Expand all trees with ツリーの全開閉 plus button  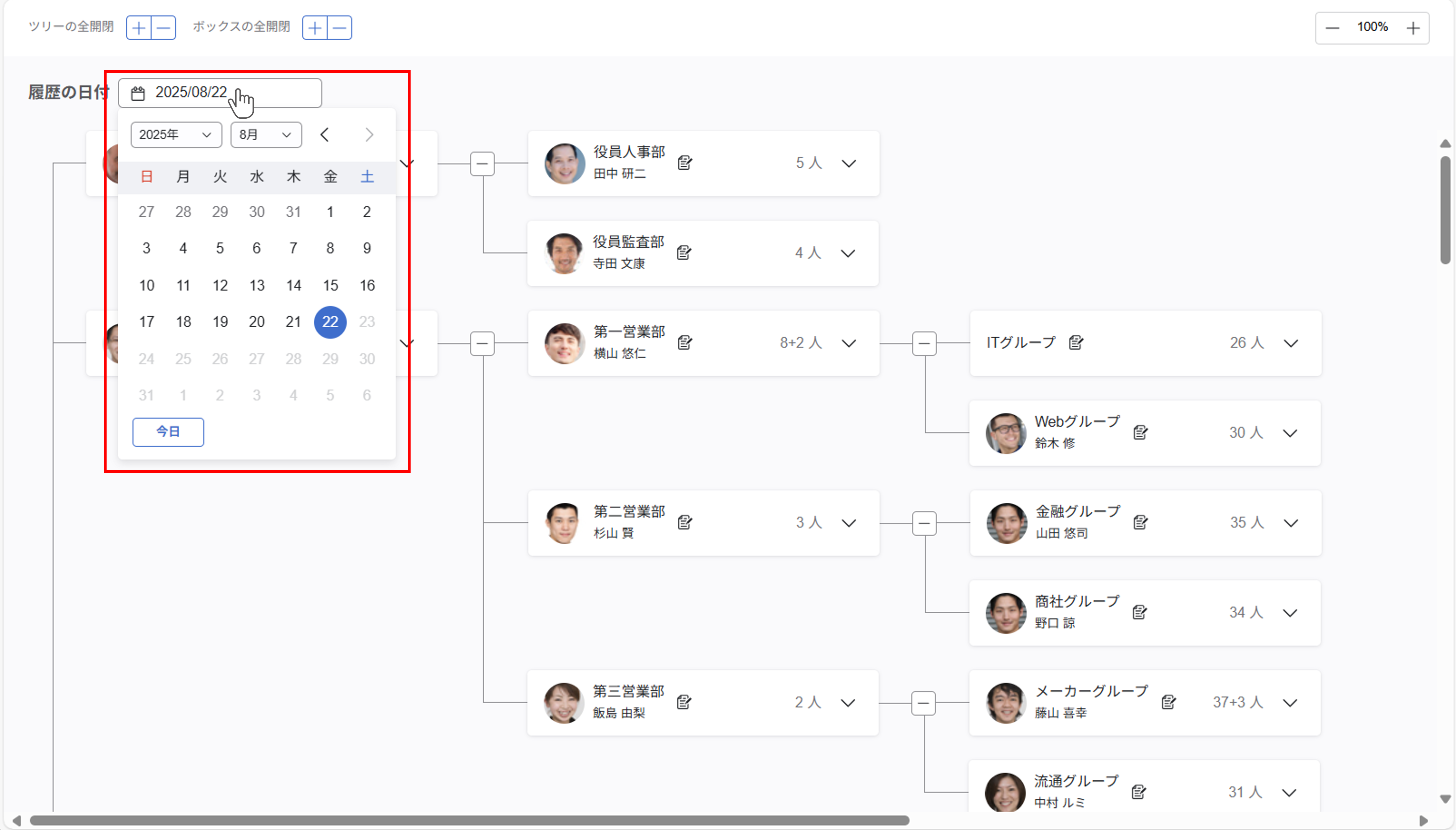[x=138, y=28]
